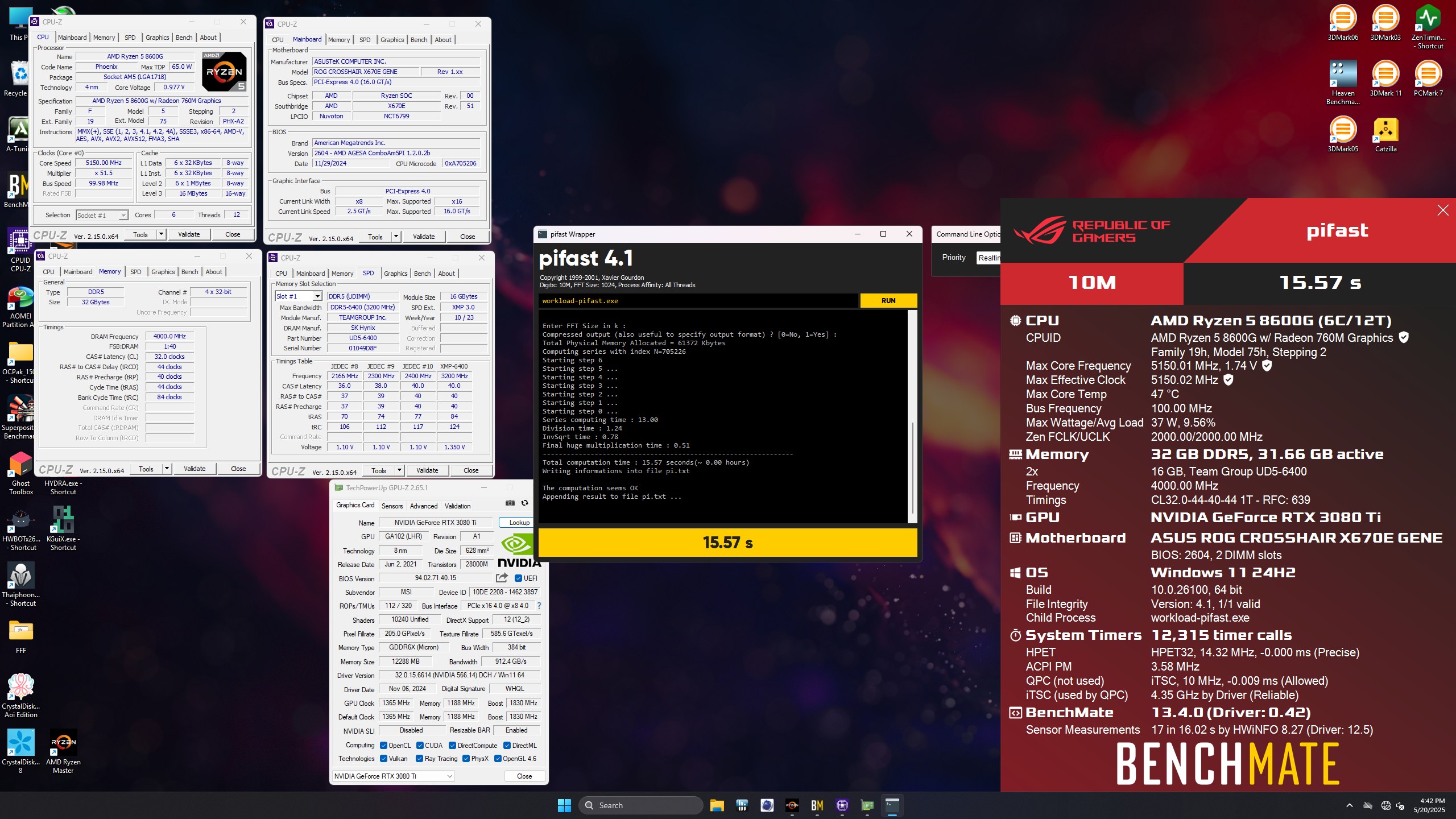Screen dimensions: 1456x819
Task: Toggle PhysX checkbox in GPU-Z
Action: (466, 759)
